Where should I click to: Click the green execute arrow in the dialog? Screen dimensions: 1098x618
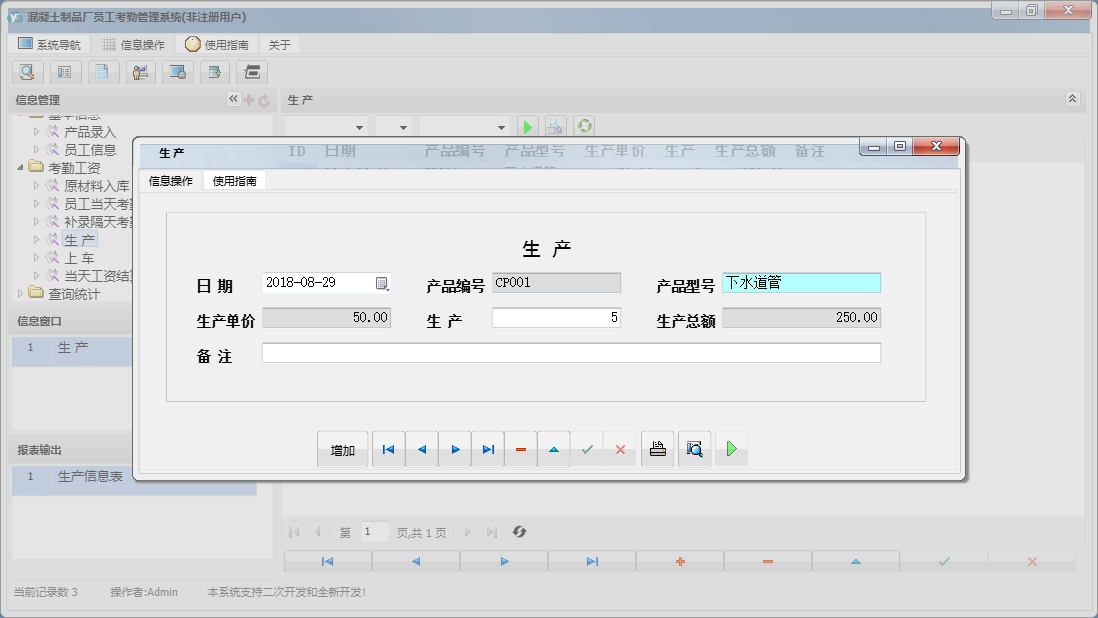(x=731, y=449)
